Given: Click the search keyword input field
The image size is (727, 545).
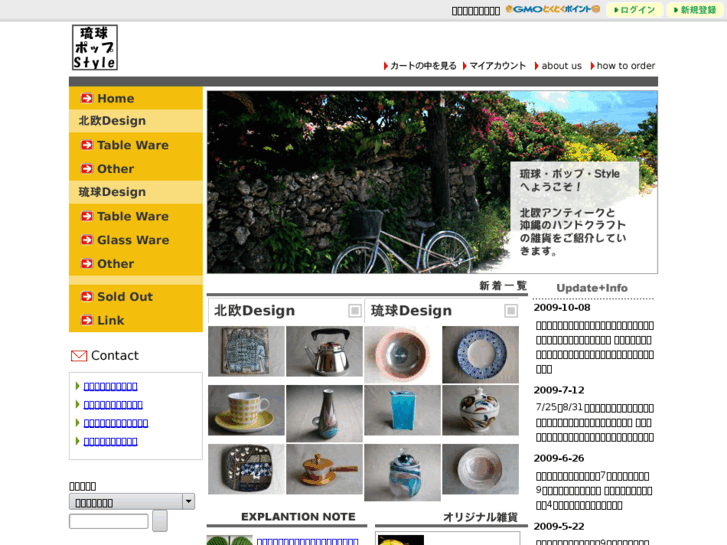Looking at the screenshot, I should pos(108,521).
